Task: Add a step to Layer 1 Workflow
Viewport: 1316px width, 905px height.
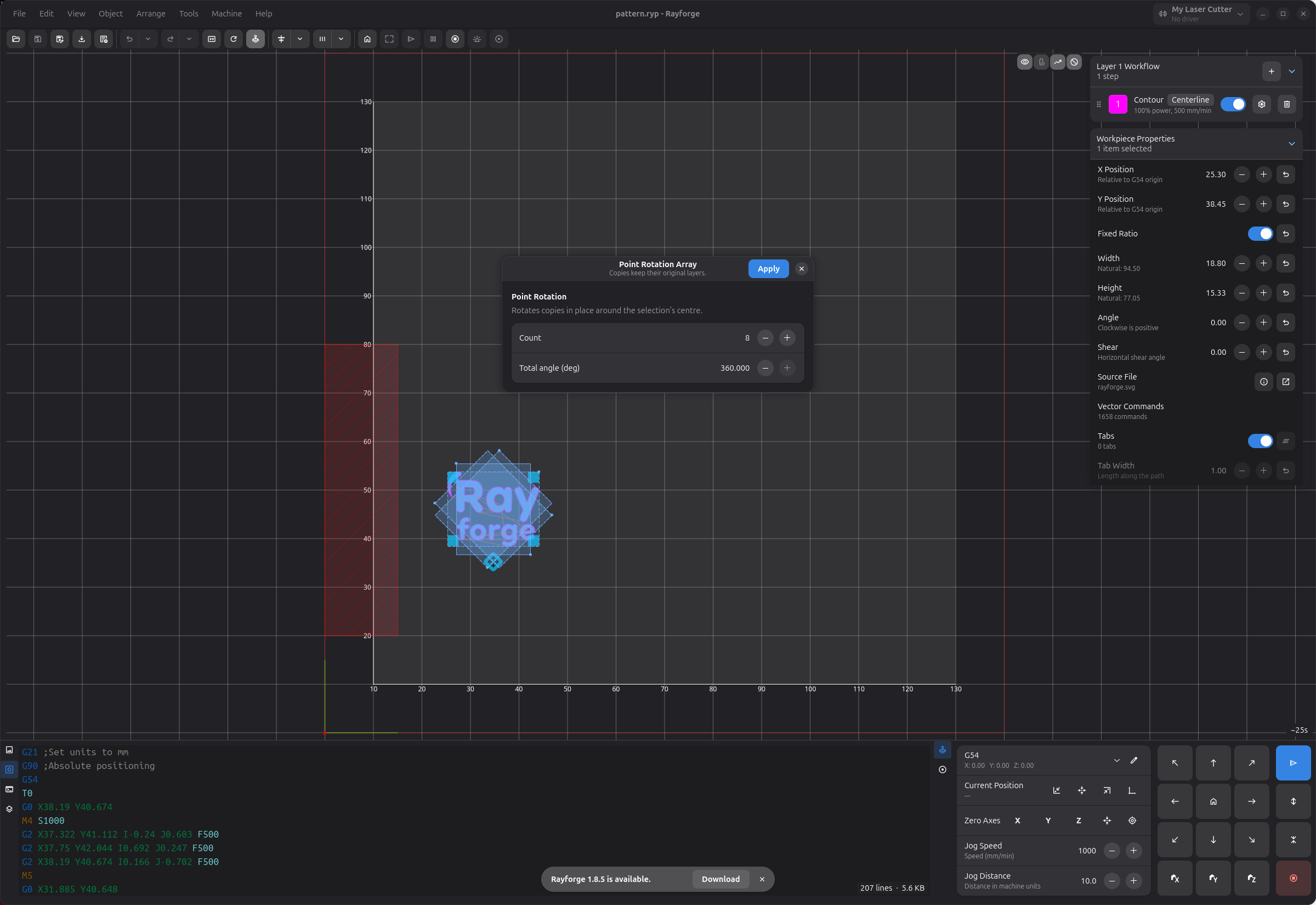Action: 1271,71
